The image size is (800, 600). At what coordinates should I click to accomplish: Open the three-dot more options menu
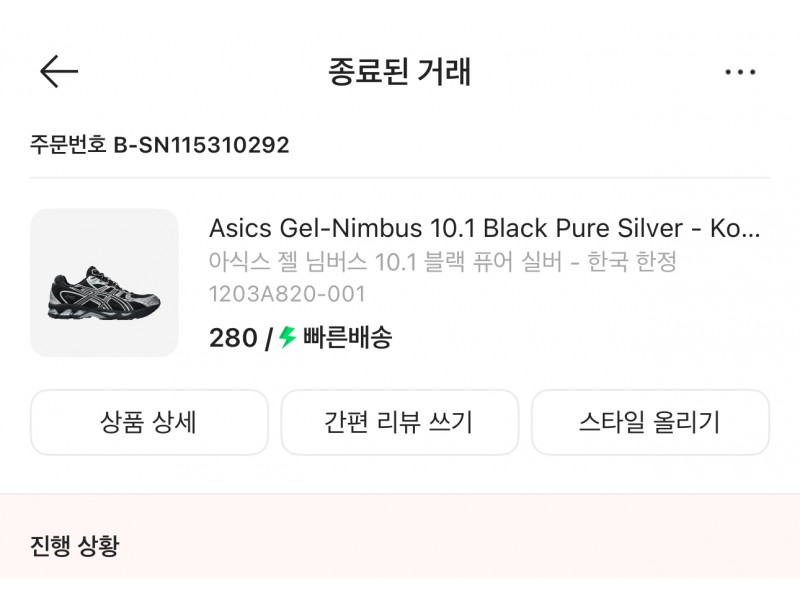[x=740, y=72]
